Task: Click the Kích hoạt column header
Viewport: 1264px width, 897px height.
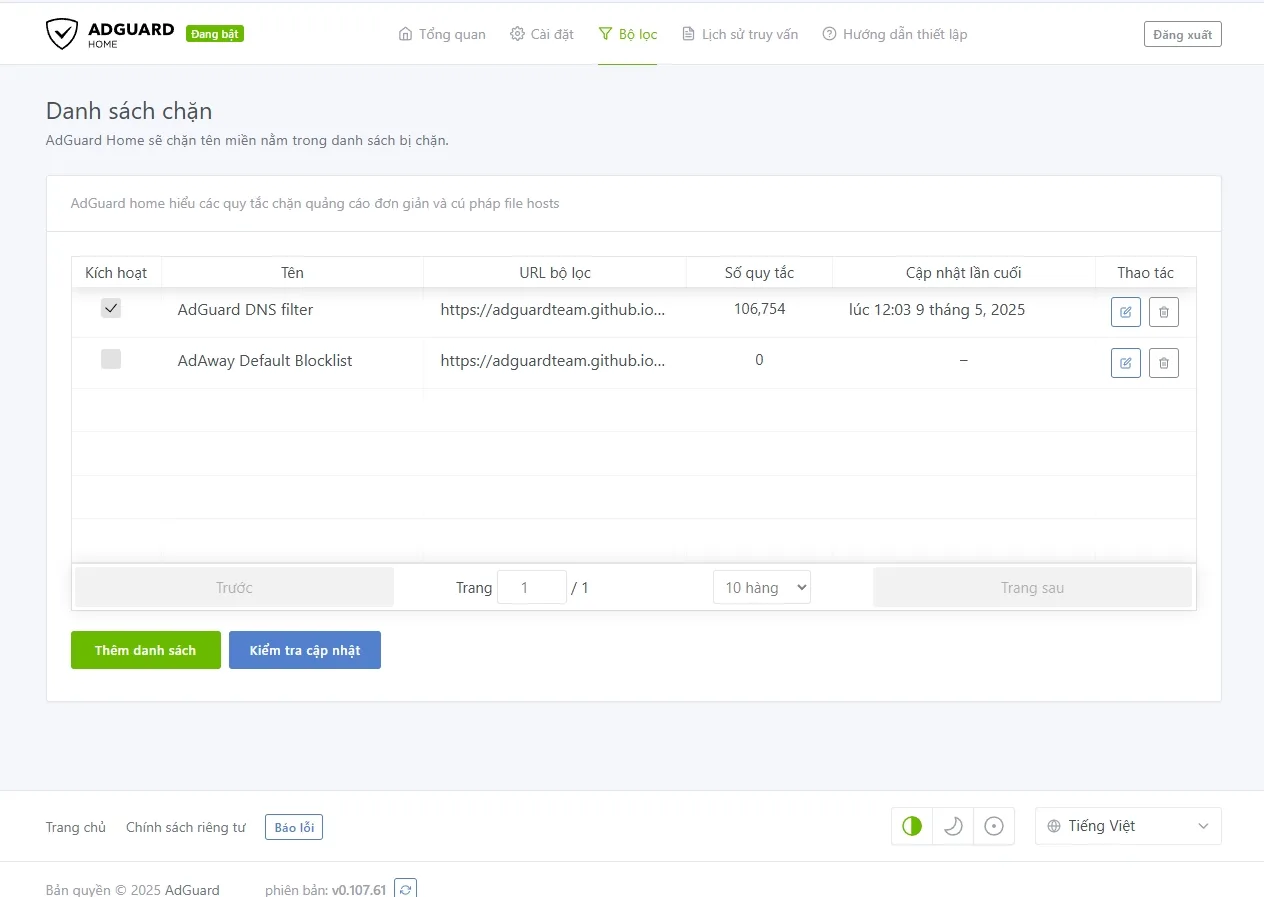Action: click(116, 272)
